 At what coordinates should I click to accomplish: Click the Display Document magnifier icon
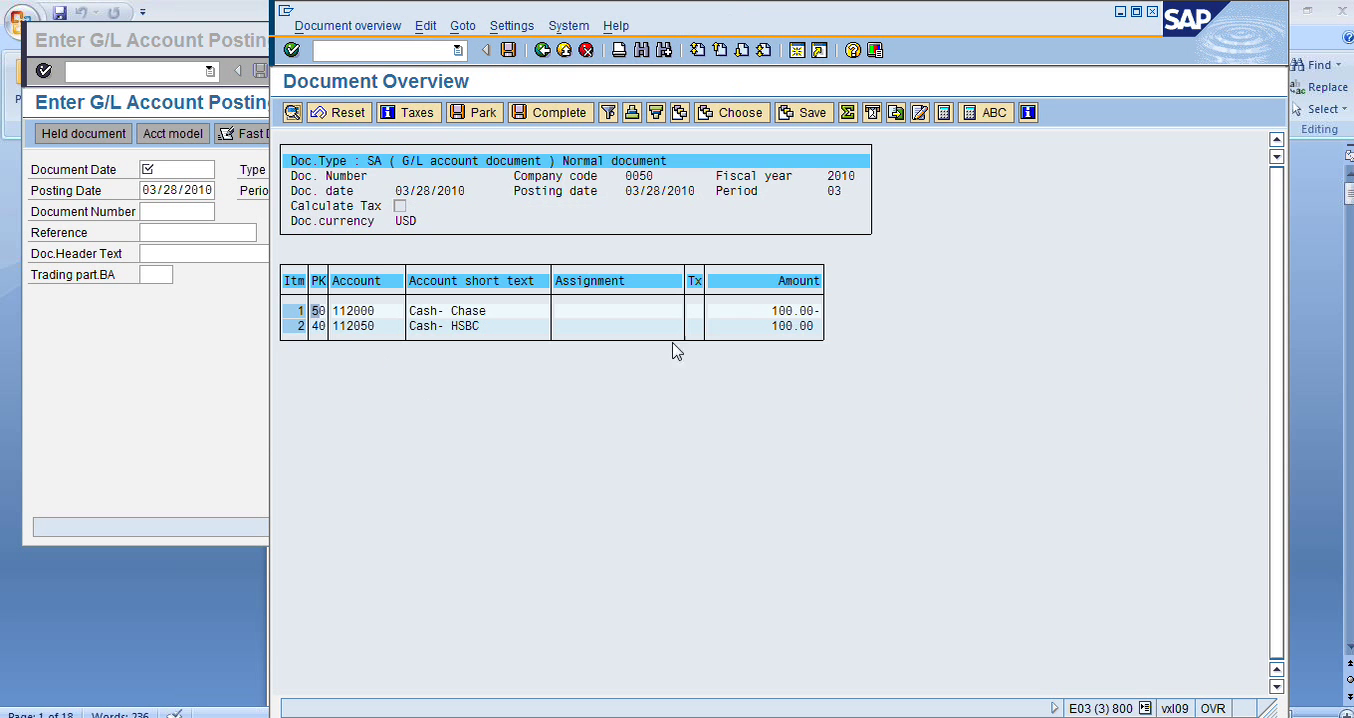(x=293, y=113)
